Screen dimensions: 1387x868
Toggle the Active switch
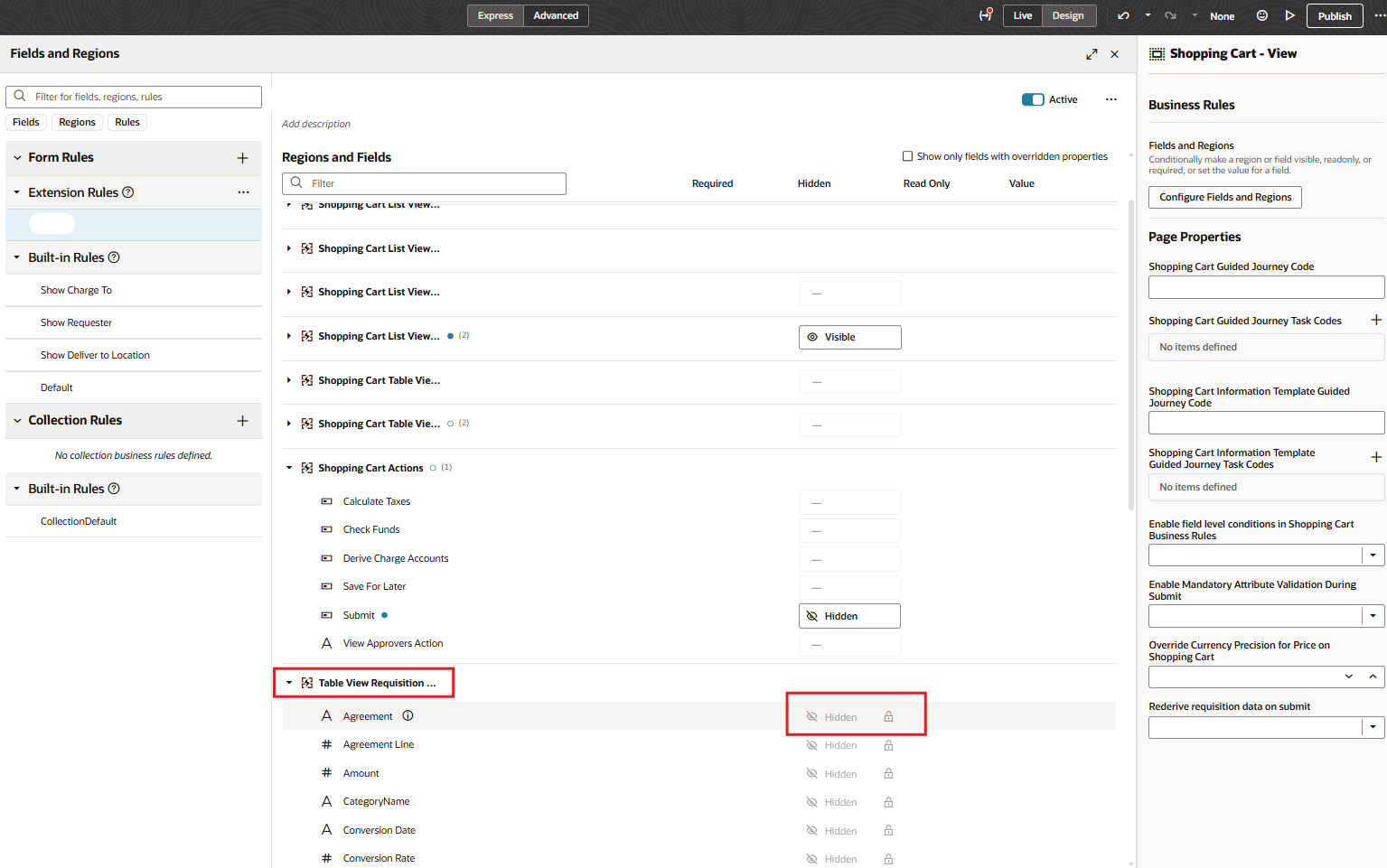click(x=1033, y=99)
